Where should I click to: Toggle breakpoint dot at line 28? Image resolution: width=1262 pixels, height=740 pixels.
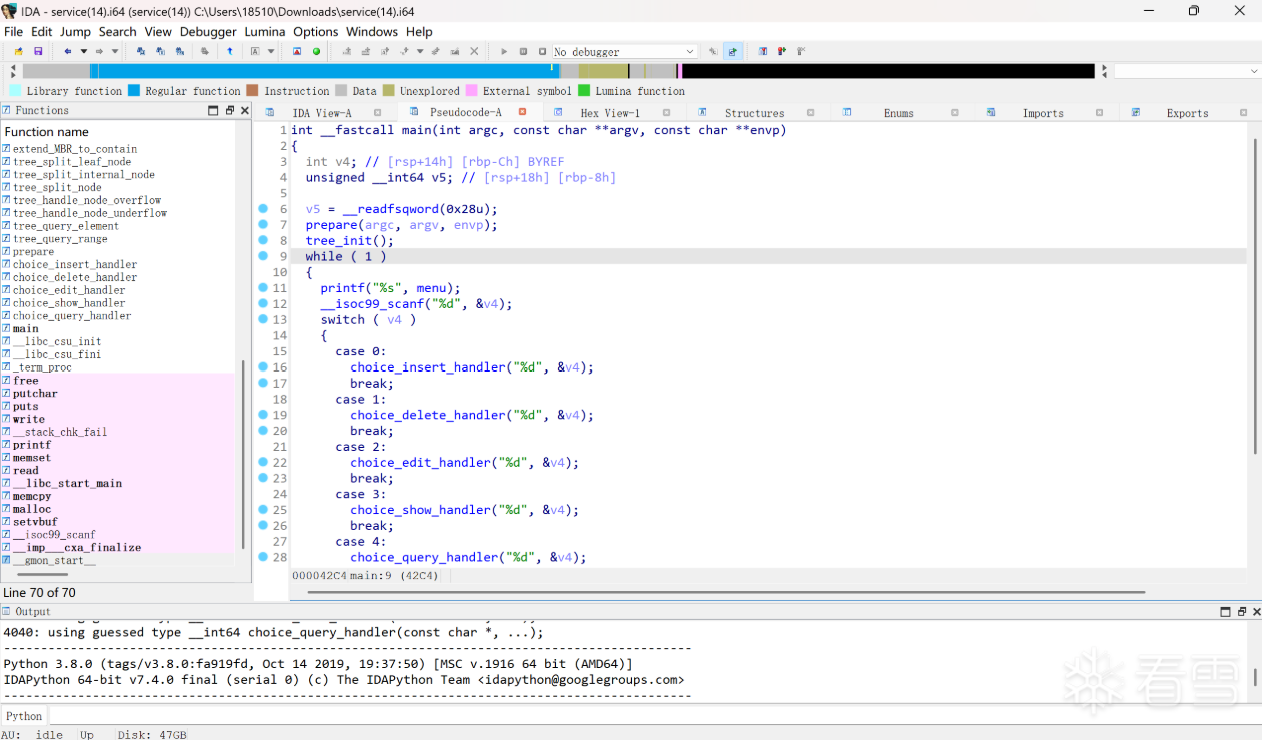(263, 557)
